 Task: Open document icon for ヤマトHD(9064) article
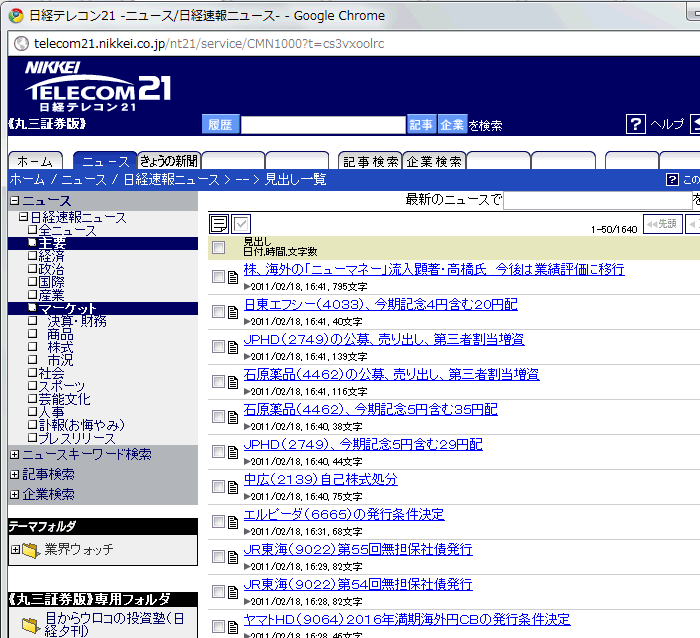pos(233,627)
